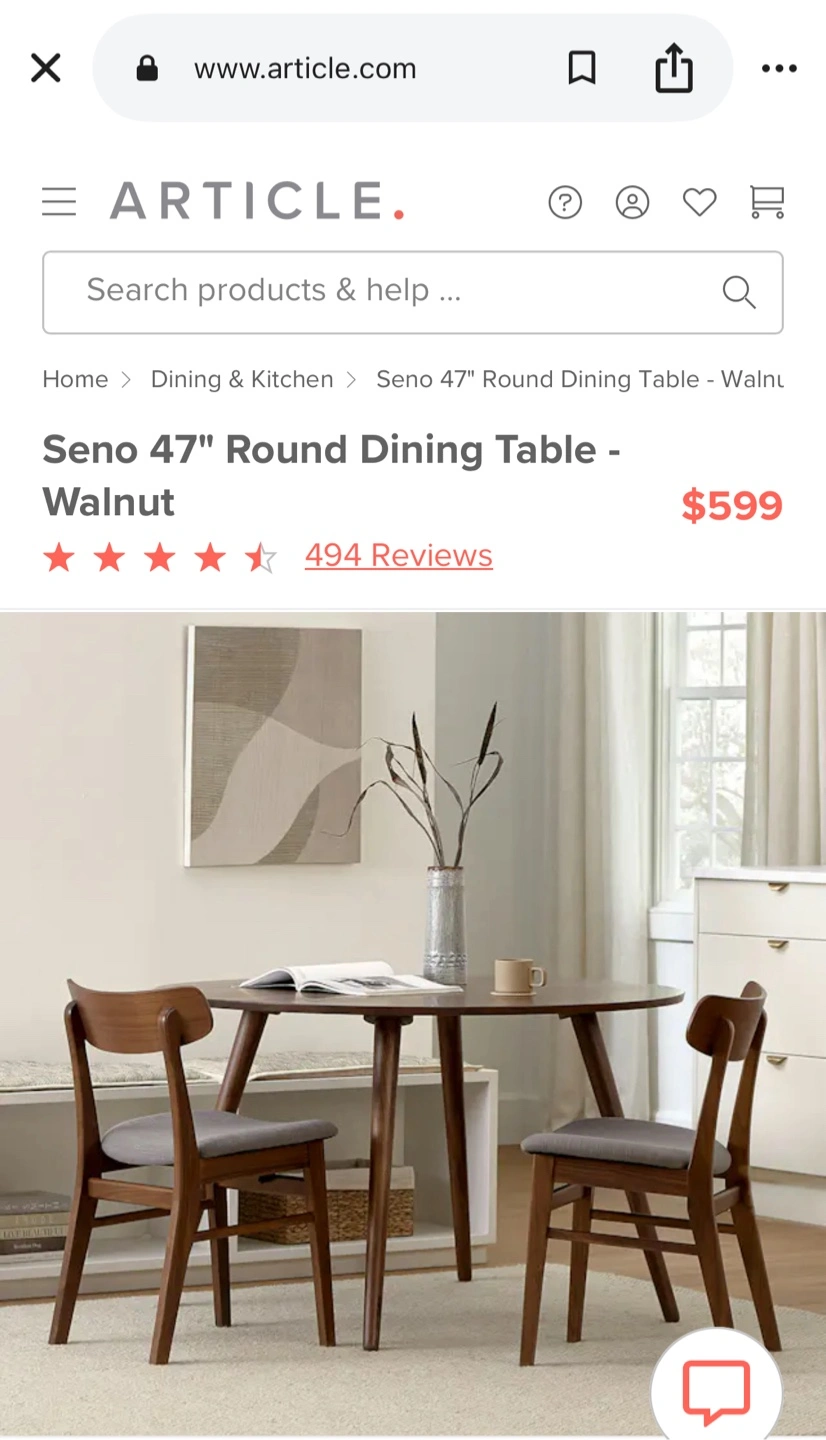Bookmark this page in browser
Image resolution: width=826 pixels, height=1440 pixels.
[x=582, y=68]
